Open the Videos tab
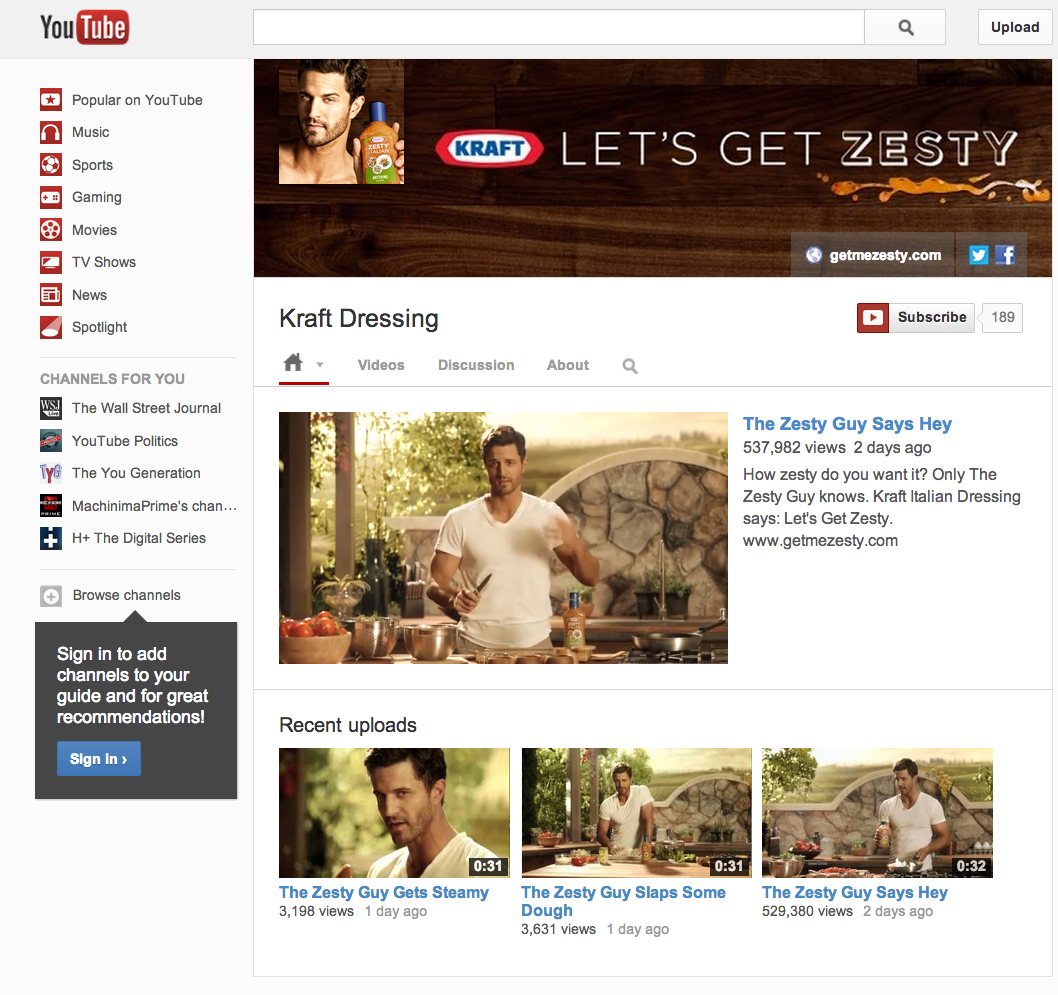This screenshot has height=995, width=1058. (381, 365)
